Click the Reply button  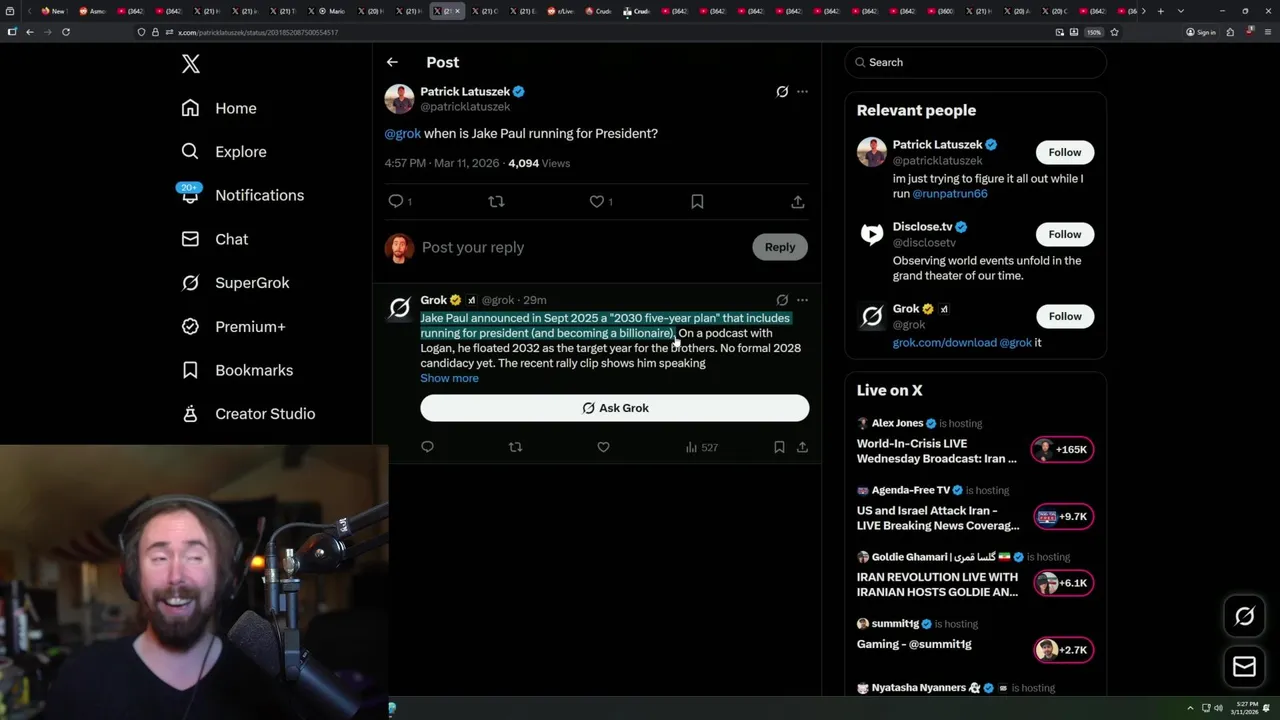point(780,247)
